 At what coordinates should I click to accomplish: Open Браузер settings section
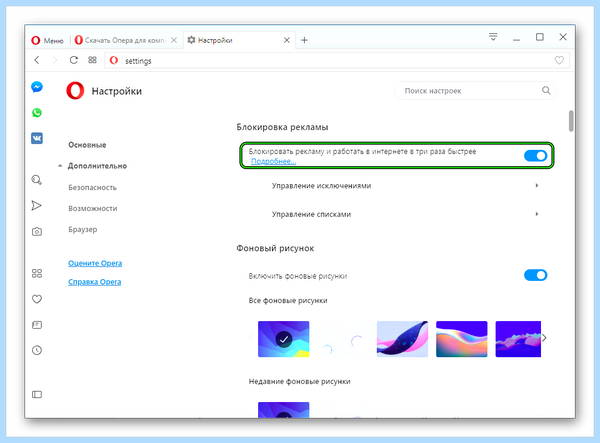point(83,230)
